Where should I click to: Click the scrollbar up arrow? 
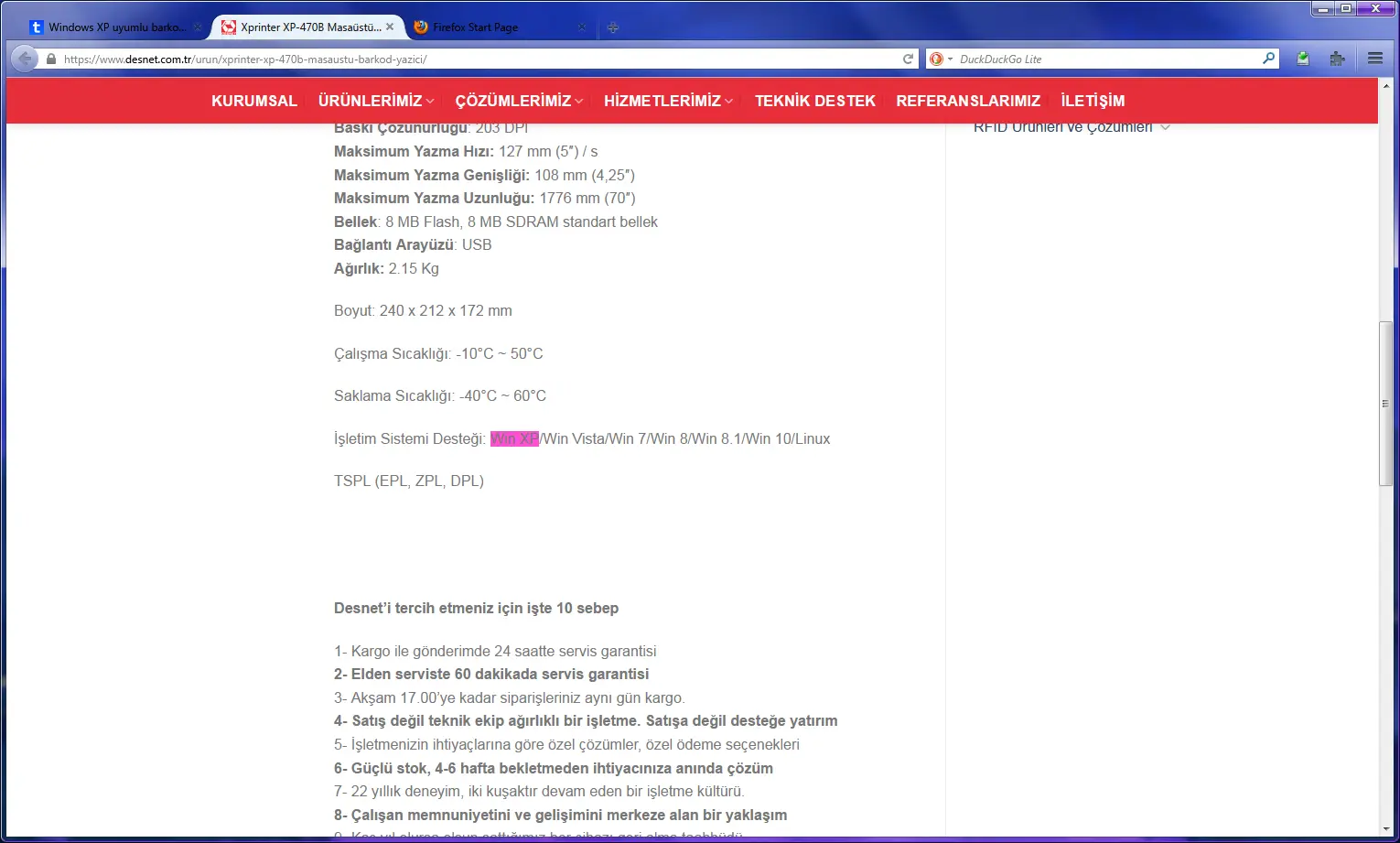pos(1385,87)
